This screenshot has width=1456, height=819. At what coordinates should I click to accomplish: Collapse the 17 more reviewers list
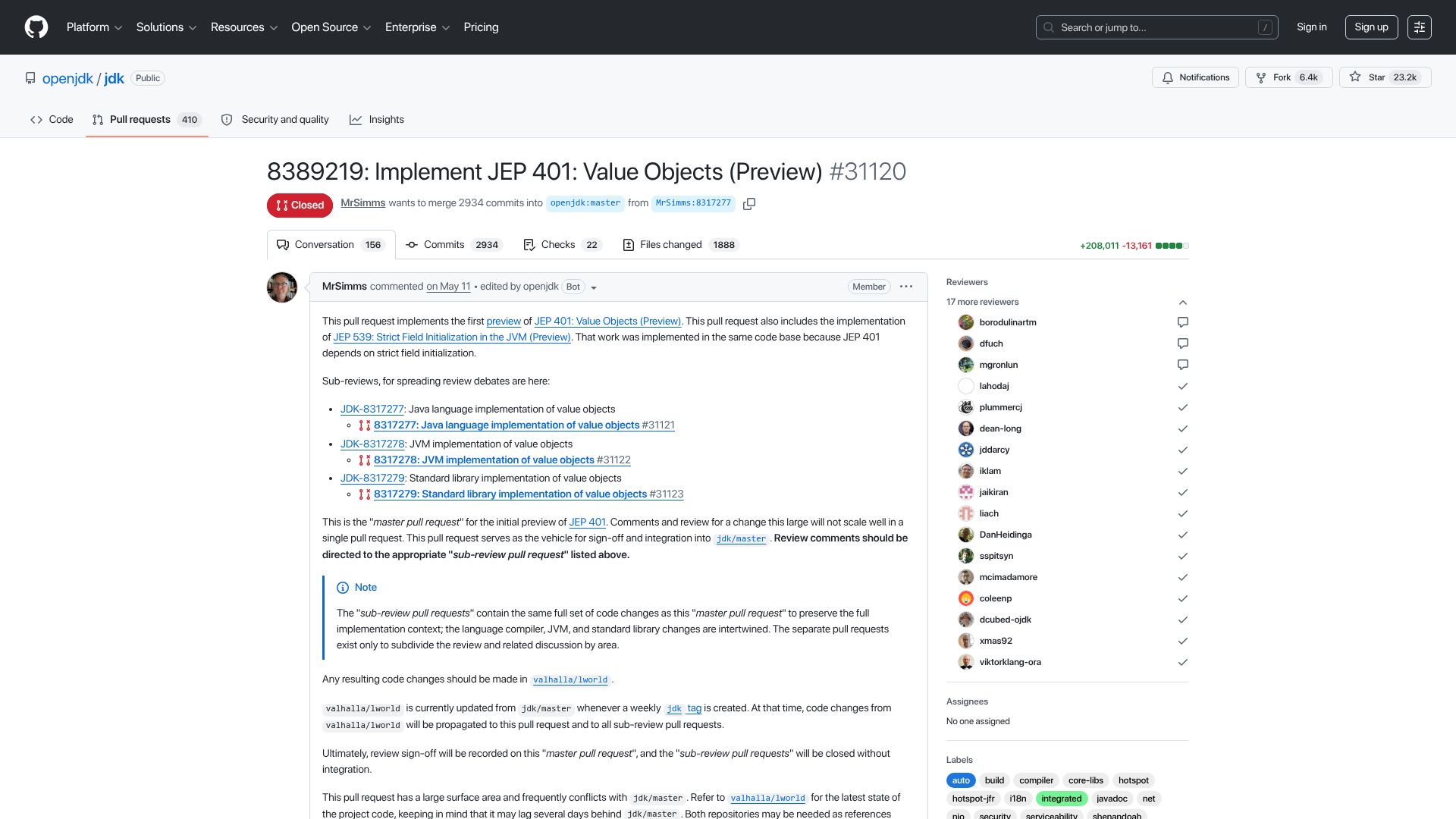1182,303
